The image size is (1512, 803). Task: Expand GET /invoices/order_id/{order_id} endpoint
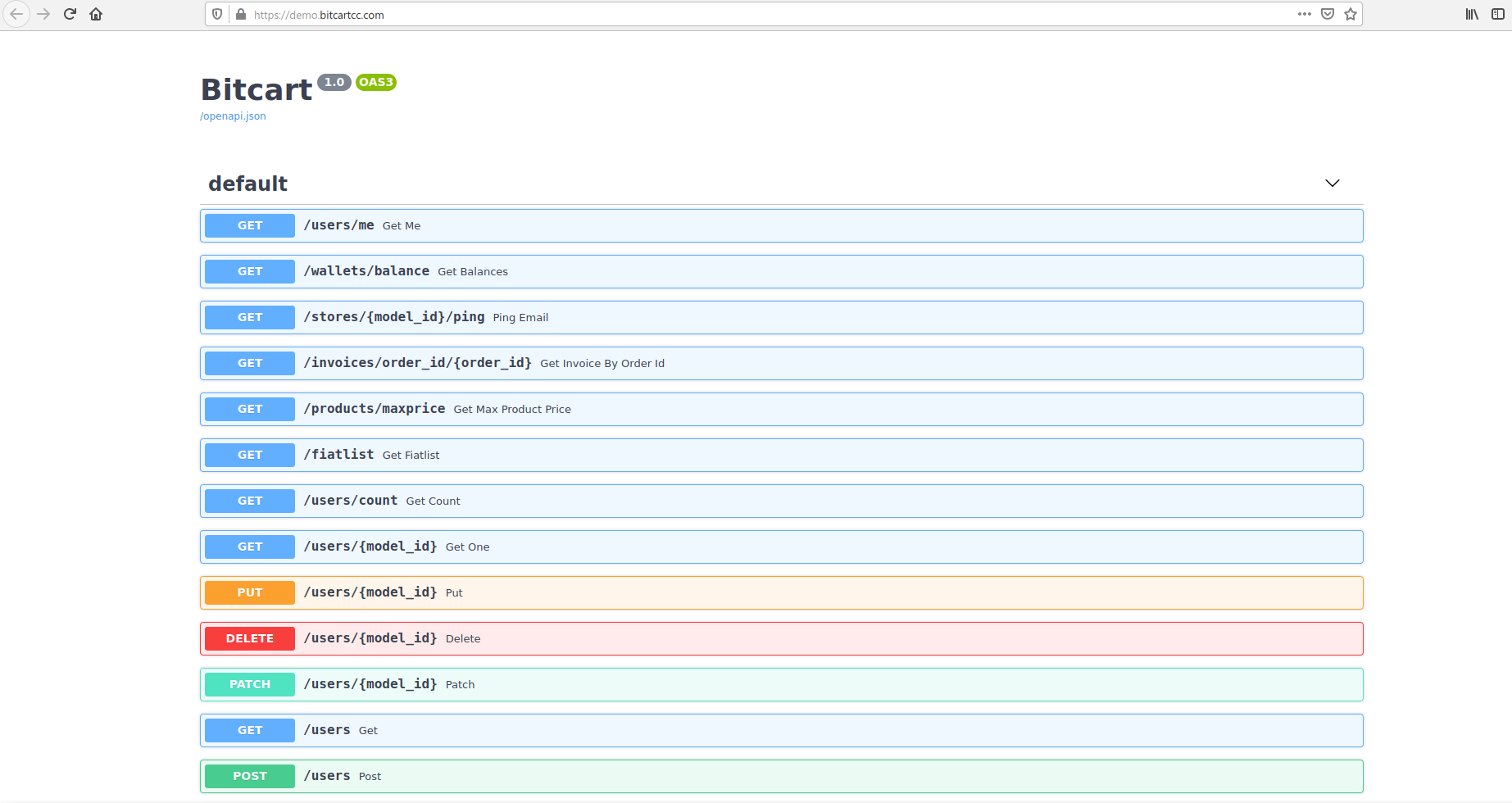coord(782,363)
